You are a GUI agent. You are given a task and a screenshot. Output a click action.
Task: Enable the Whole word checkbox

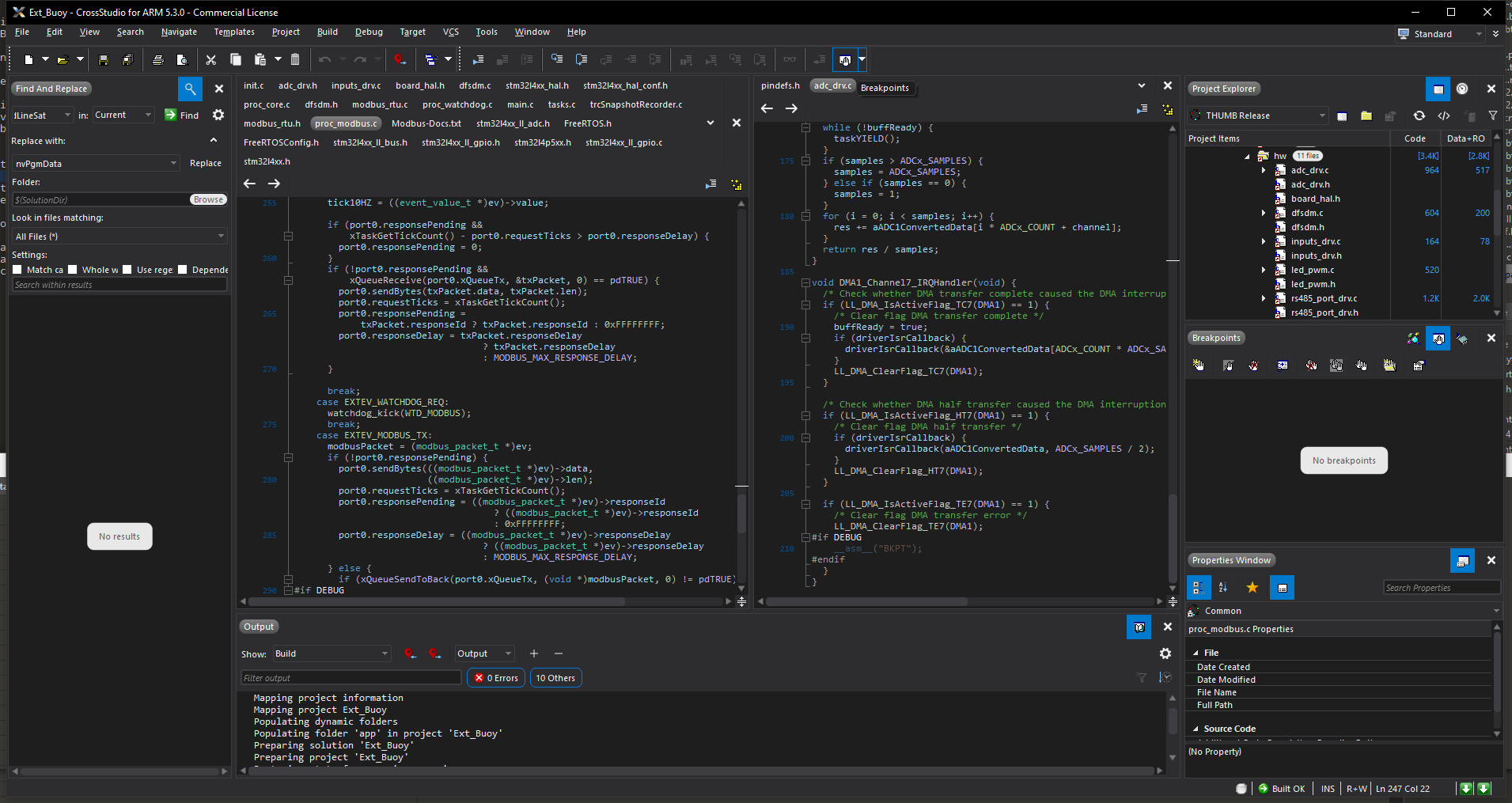pyautogui.click(x=73, y=270)
